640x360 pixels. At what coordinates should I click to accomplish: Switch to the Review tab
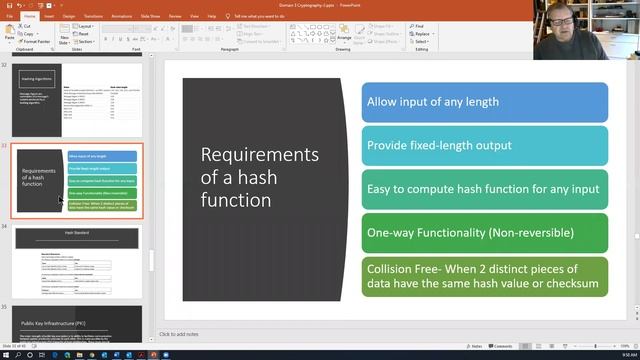pyautogui.click(x=175, y=16)
